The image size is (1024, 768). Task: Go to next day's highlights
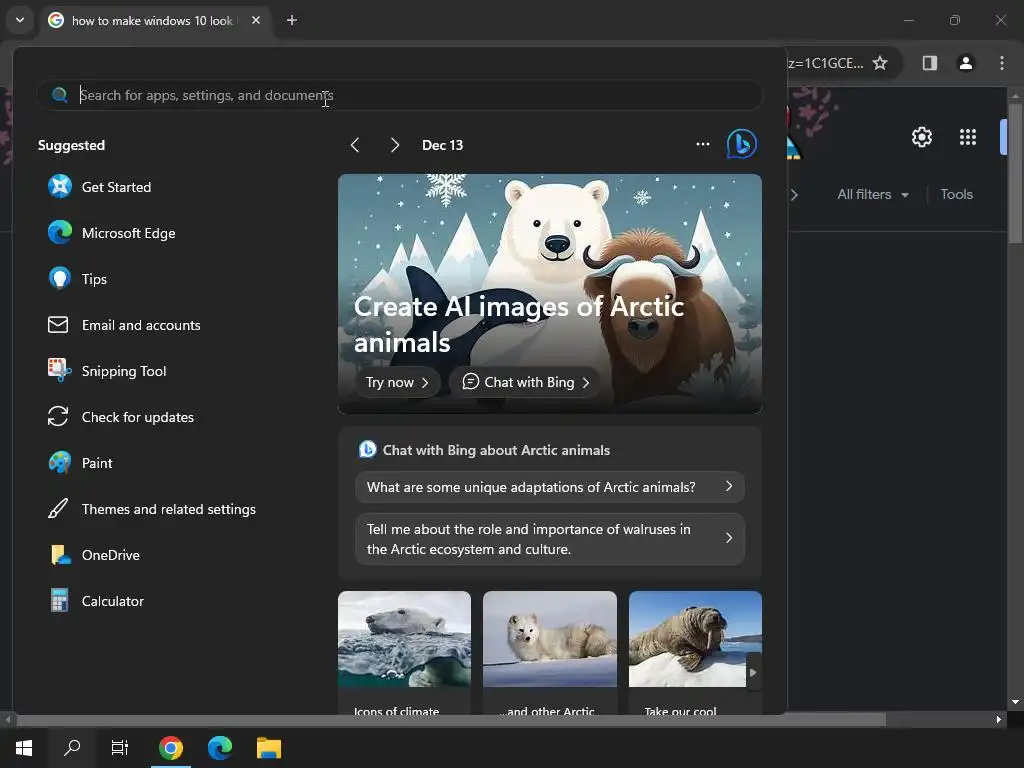click(x=394, y=145)
